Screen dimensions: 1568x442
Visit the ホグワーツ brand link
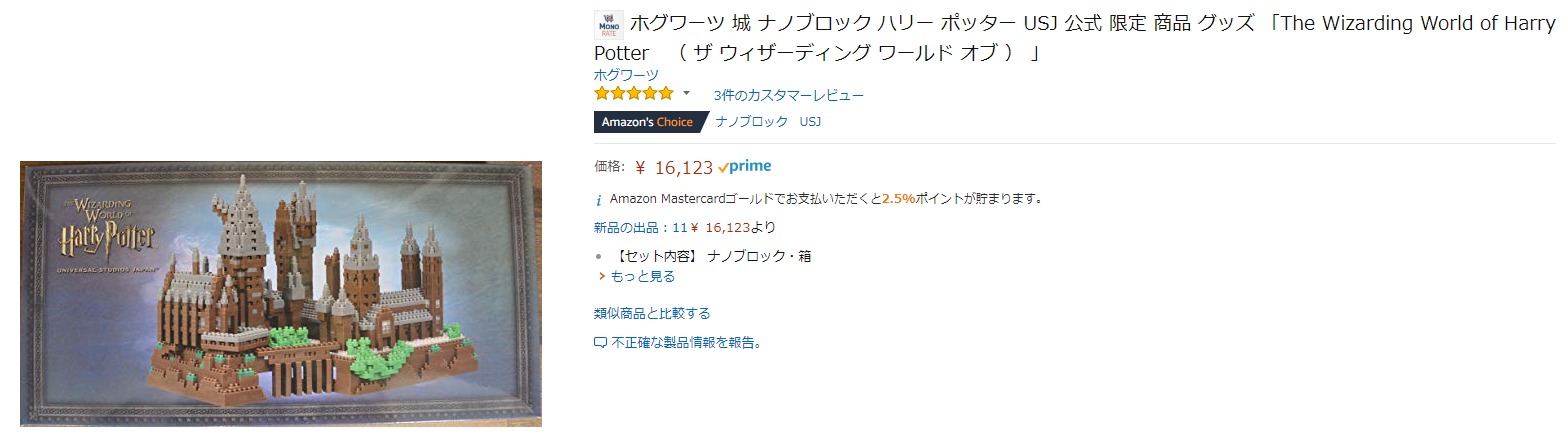(625, 75)
